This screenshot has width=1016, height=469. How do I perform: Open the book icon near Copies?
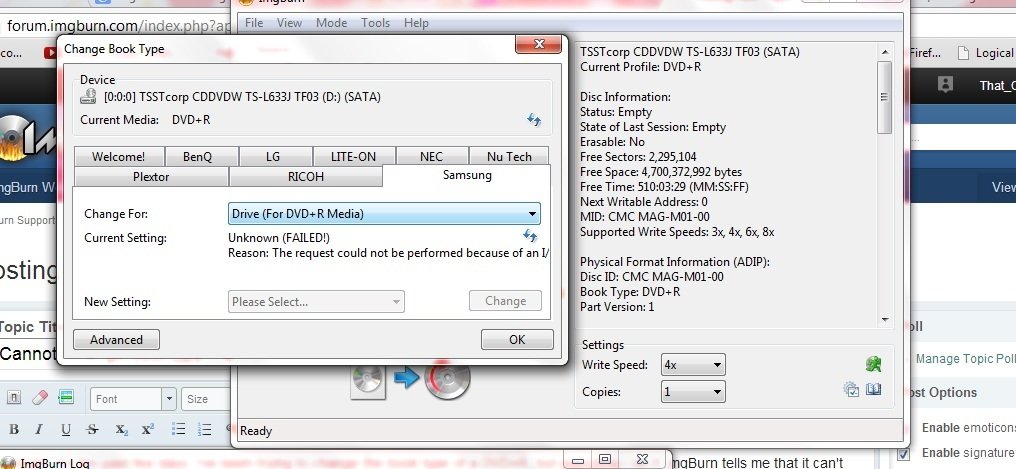873,389
